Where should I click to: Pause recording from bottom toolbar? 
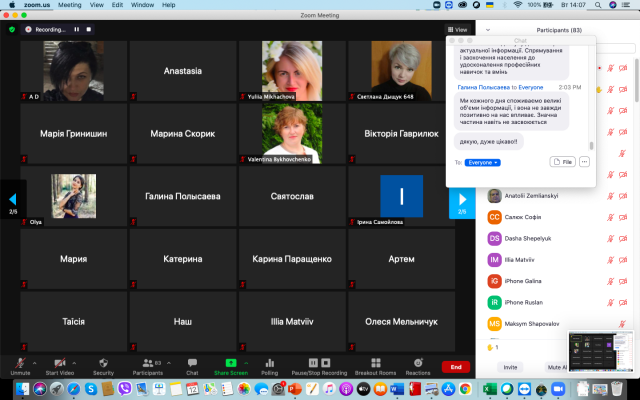point(313,363)
